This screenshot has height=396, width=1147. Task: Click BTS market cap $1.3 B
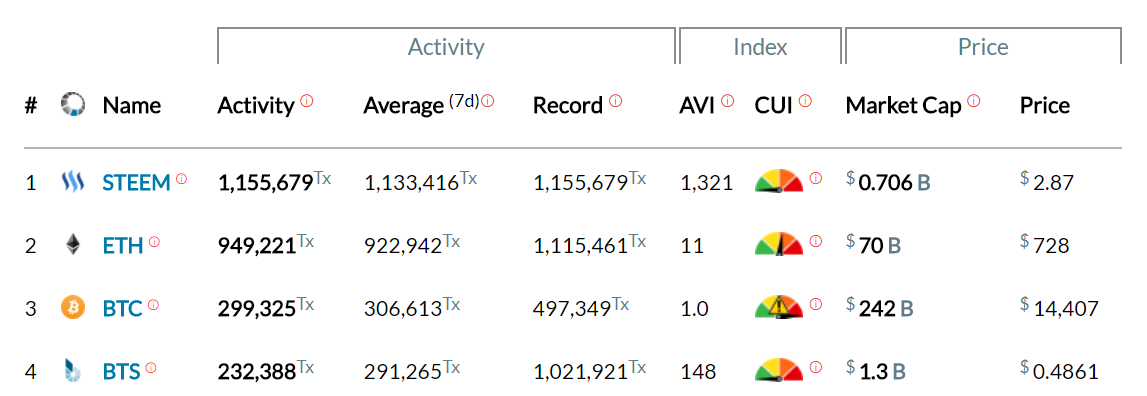pyautogui.click(x=876, y=372)
